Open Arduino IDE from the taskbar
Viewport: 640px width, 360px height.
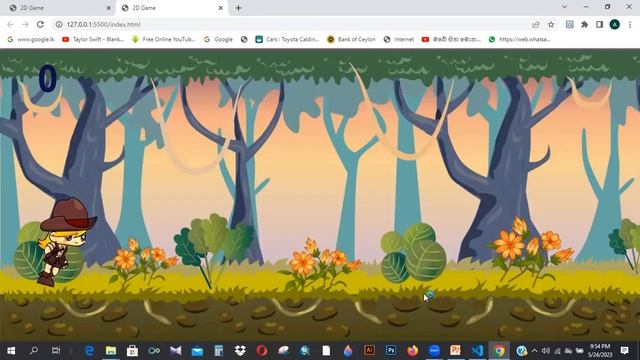click(x=154, y=351)
